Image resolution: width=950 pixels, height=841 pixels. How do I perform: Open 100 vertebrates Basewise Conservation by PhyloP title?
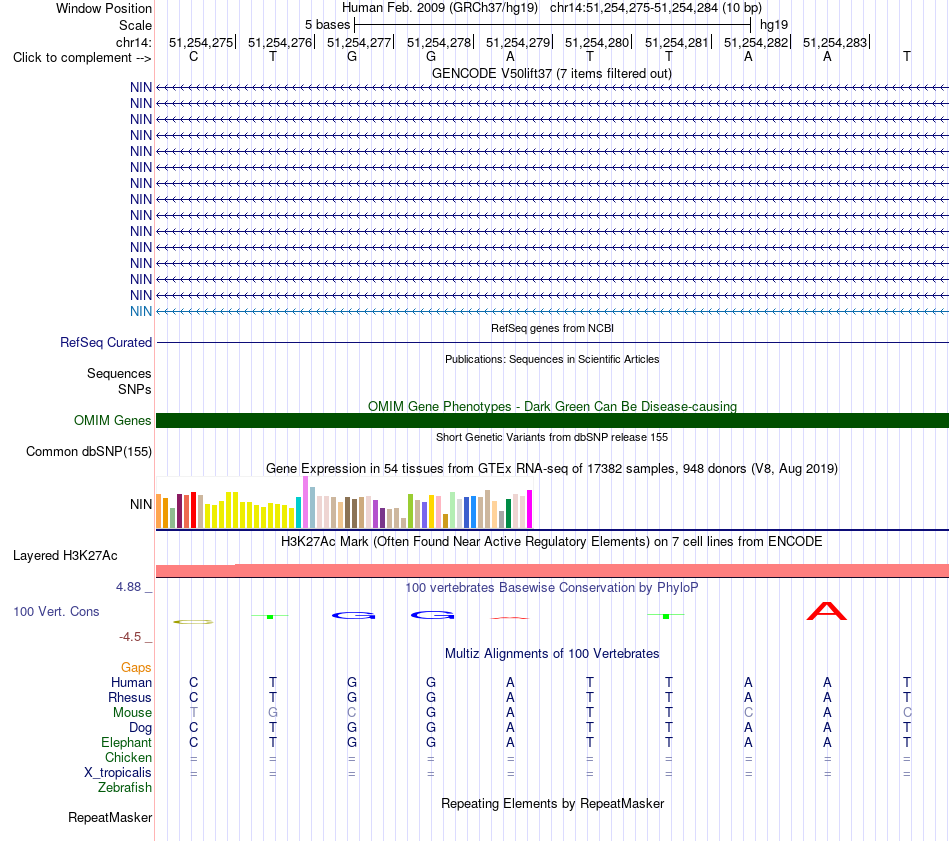pyautogui.click(x=552, y=588)
